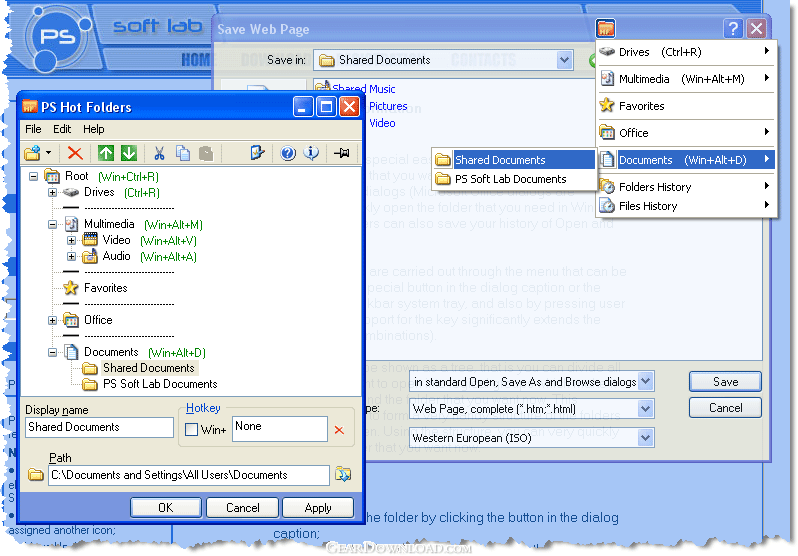The width and height of the screenshot is (798, 556).
Task: Collapse the Multimedia tree node
Action: click(52, 225)
